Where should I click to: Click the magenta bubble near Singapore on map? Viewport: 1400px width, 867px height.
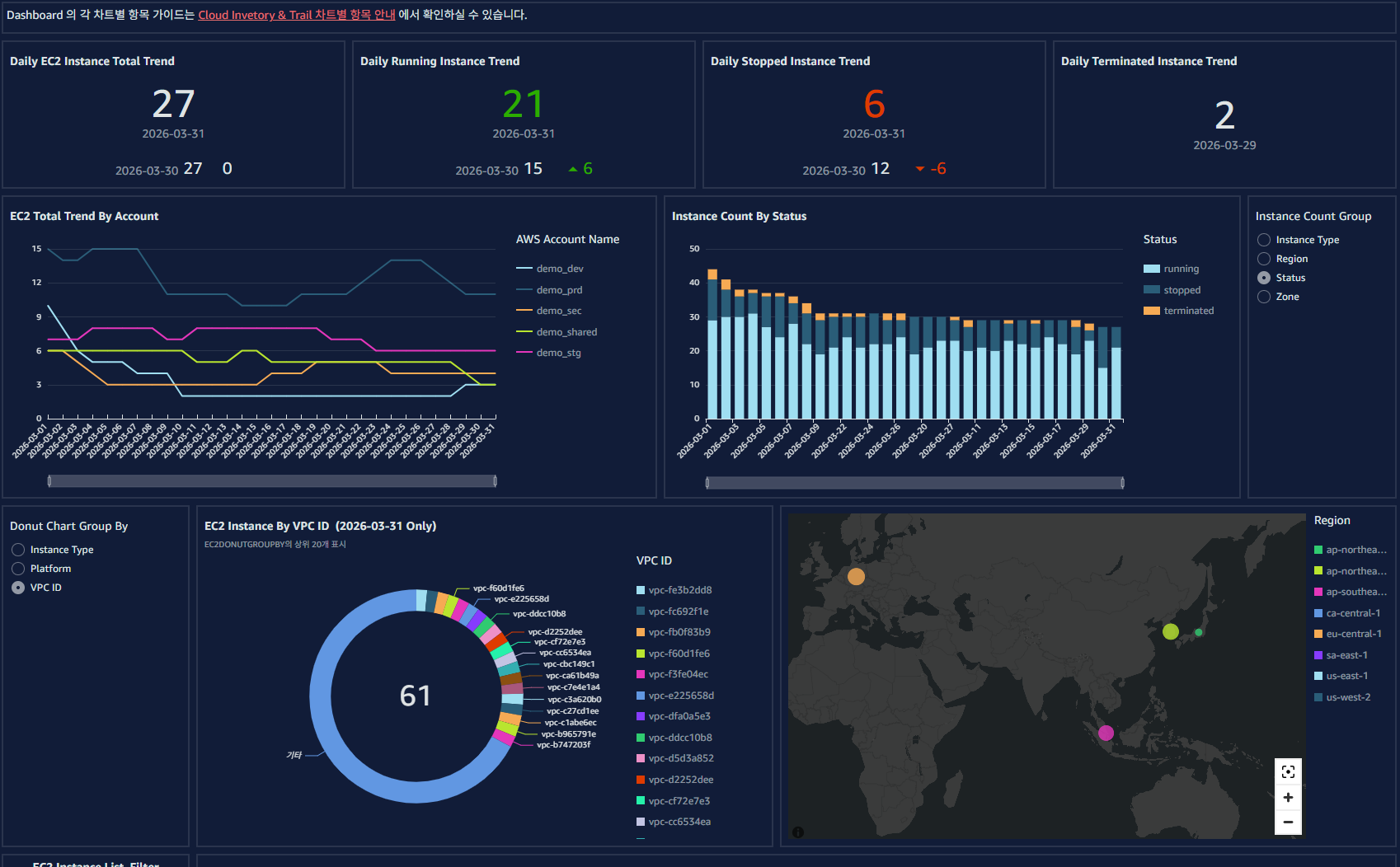pos(1106,733)
